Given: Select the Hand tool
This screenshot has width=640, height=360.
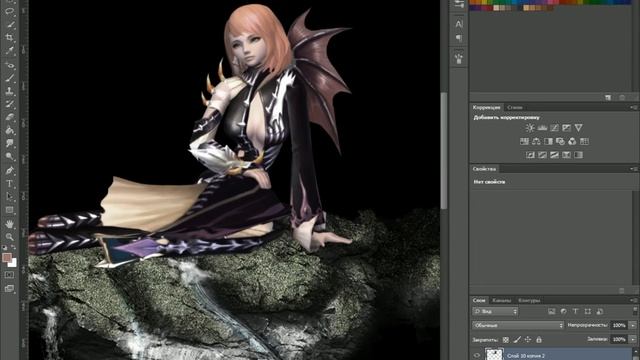Looking at the screenshot, I should point(9,224).
